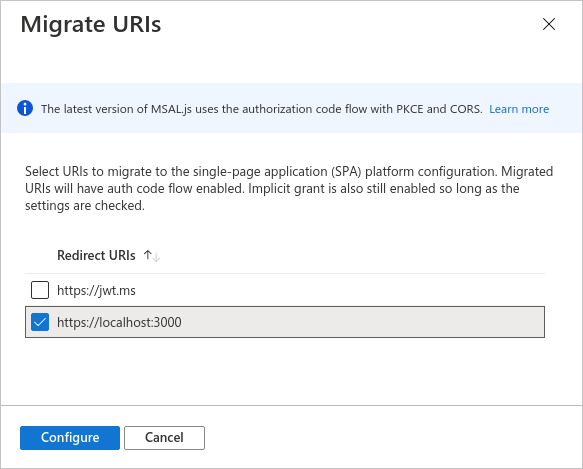Click the Migrate URIs title
The height and width of the screenshot is (469, 583).
pos(91,25)
